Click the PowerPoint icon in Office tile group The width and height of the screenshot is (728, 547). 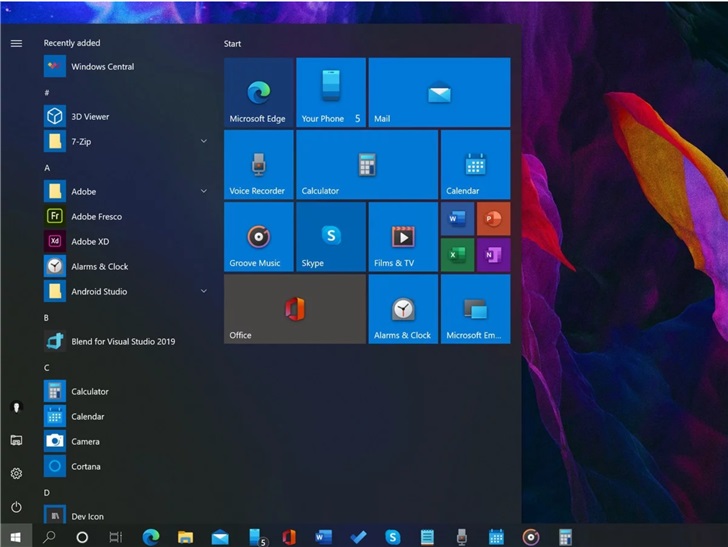coord(493,218)
